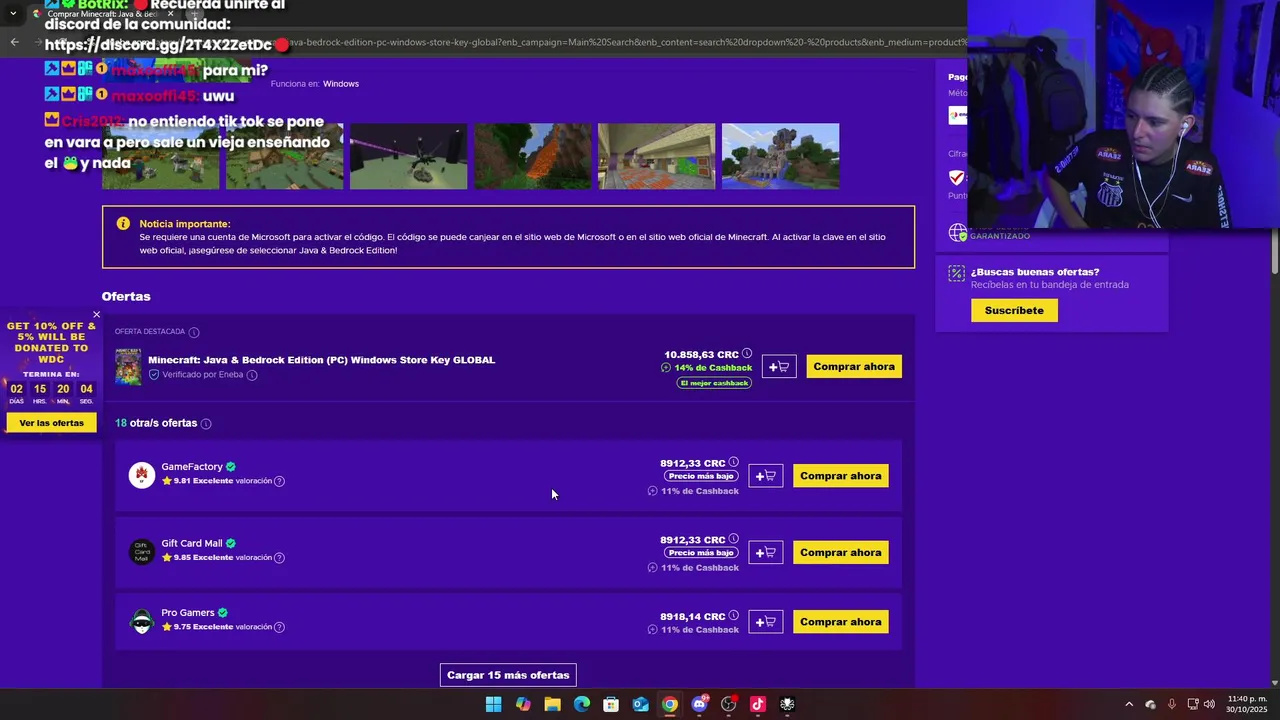The image size is (1280, 720).
Task: Open Windows Start menu
Action: point(493,704)
